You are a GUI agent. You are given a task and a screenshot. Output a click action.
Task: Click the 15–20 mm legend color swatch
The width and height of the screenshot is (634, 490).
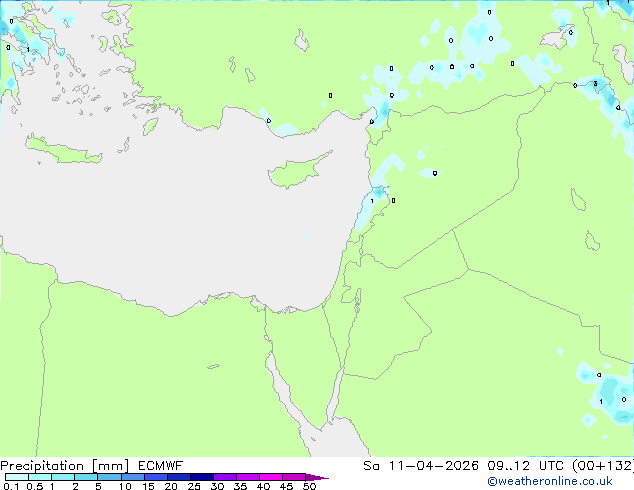pyautogui.click(x=155, y=477)
